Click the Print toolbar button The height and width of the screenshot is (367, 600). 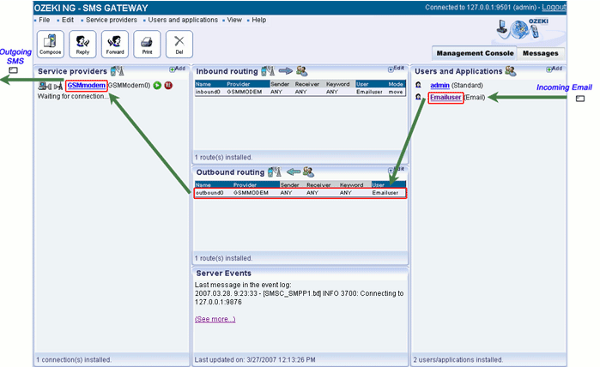click(x=147, y=44)
